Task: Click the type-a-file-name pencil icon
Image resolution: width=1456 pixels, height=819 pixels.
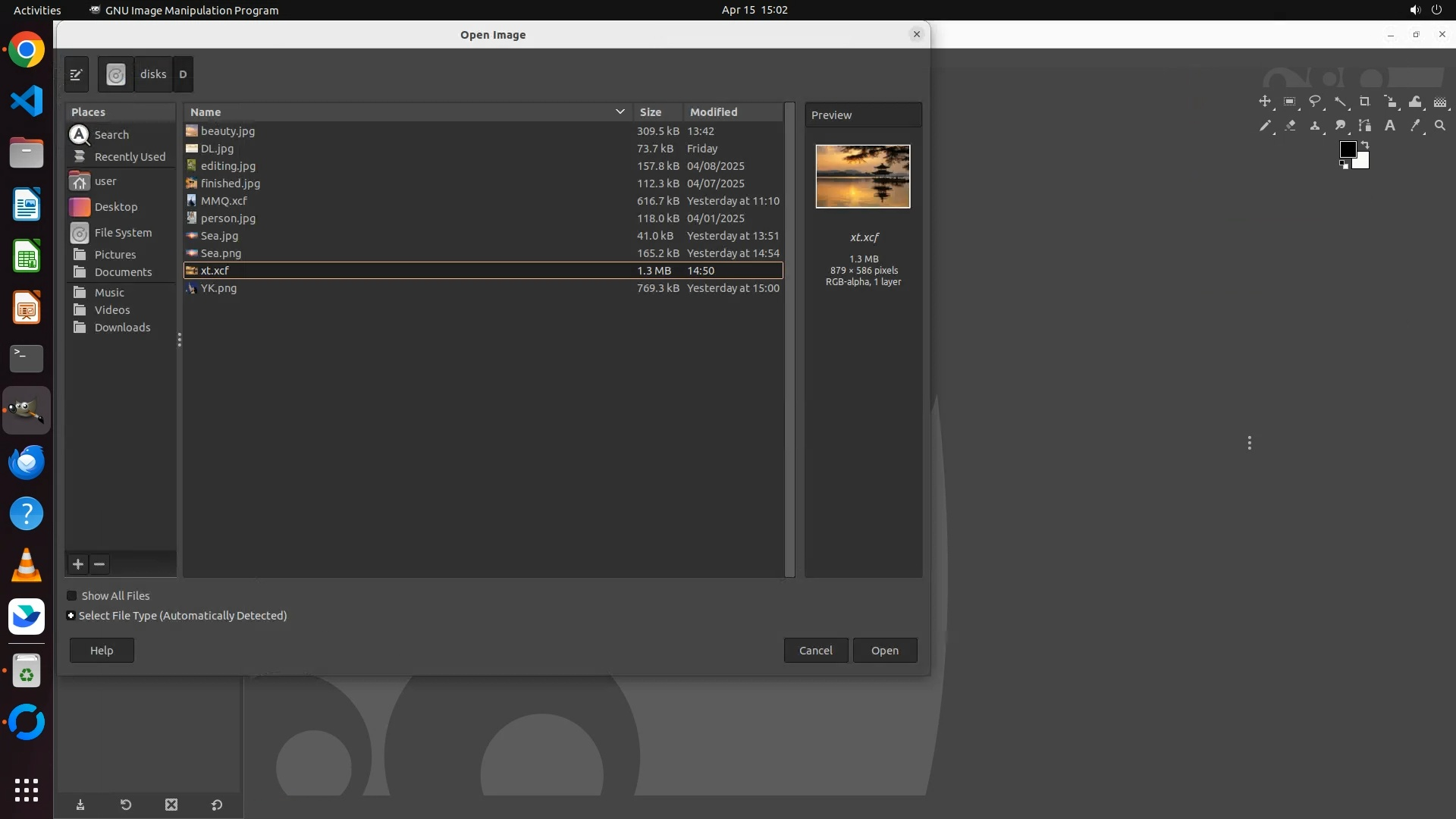Action: (77, 74)
